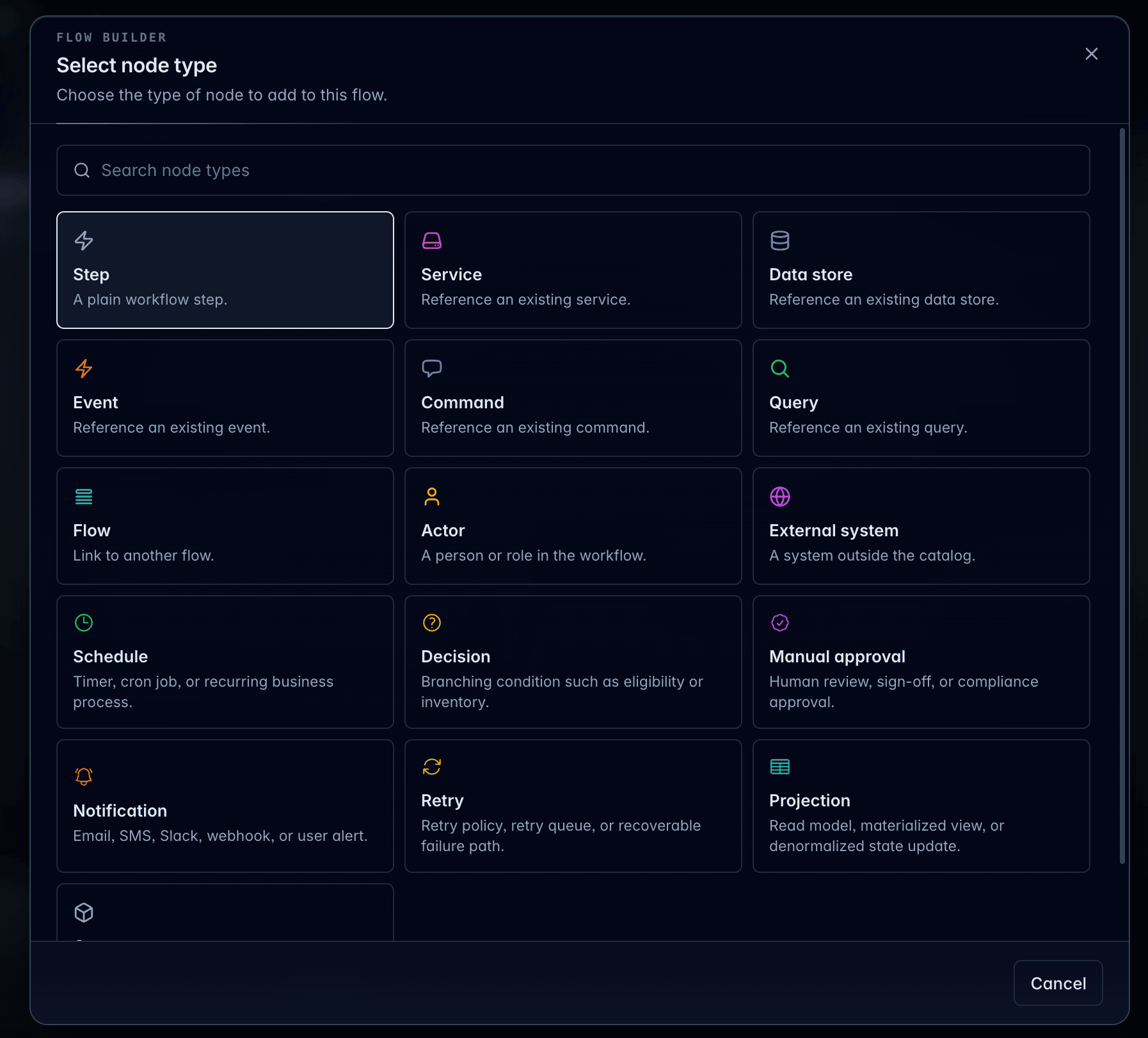This screenshot has width=1148, height=1038.
Task: Choose the Service node type title
Action: 451,275
